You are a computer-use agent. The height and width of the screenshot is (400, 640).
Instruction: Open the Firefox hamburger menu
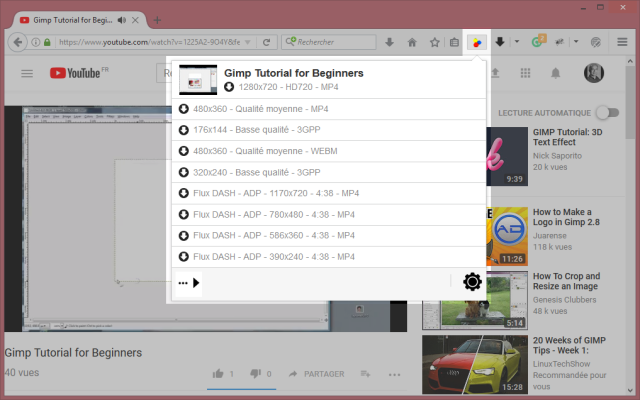click(622, 42)
